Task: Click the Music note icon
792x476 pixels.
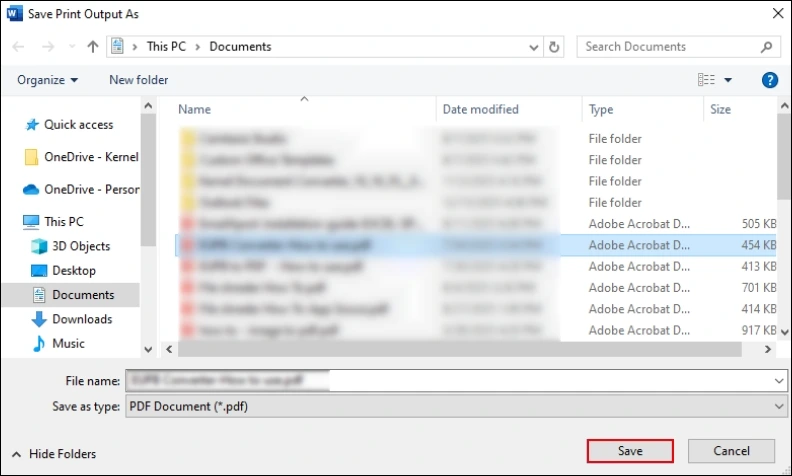Action: [39, 343]
